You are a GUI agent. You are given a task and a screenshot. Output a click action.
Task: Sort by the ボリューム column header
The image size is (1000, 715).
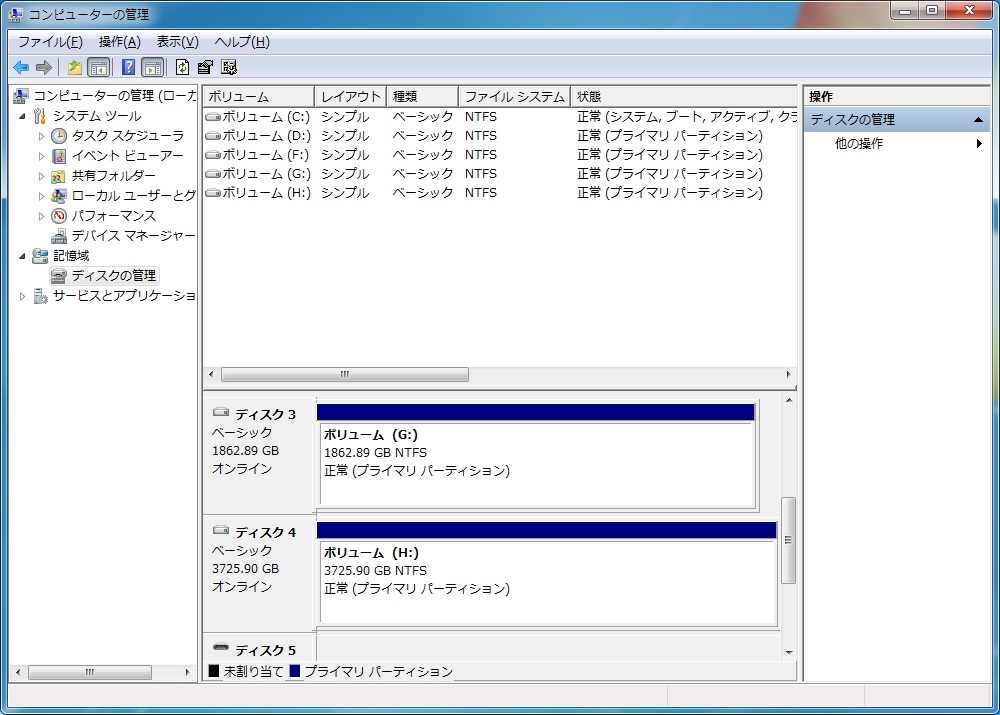[x=258, y=96]
